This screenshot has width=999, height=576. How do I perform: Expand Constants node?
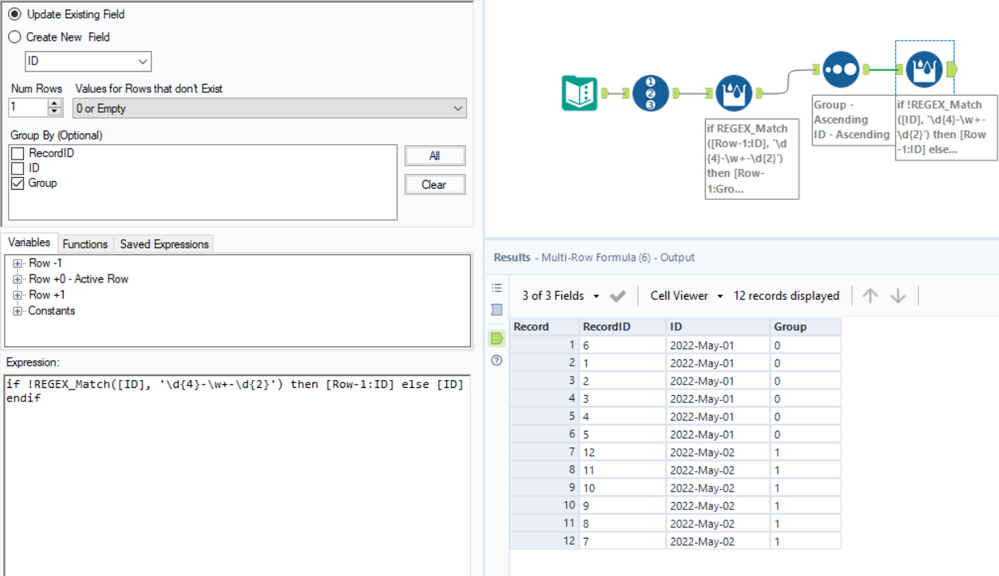click(x=18, y=312)
